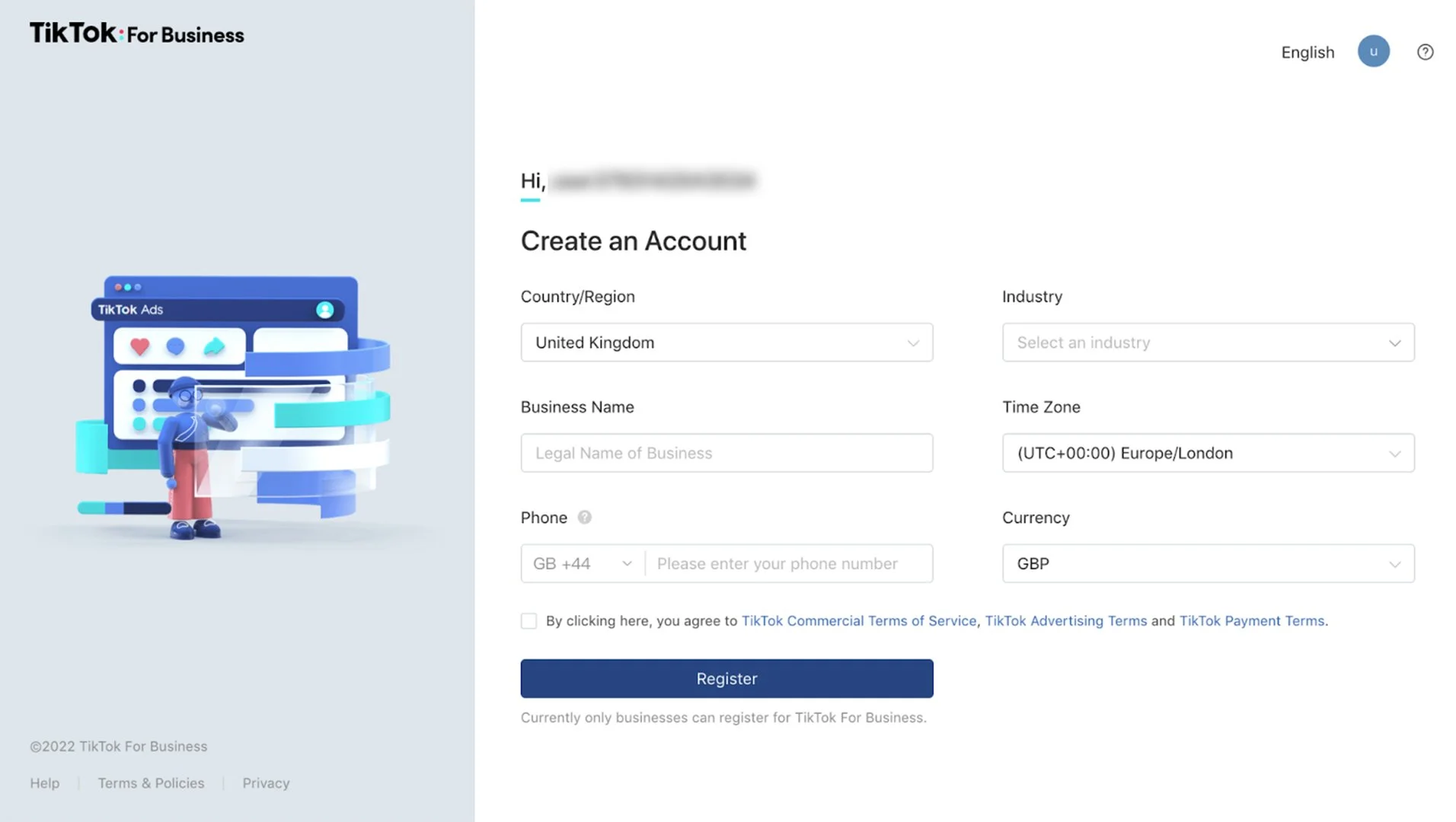Click the Currency dropdown chevron arrow

pyautogui.click(x=1394, y=564)
